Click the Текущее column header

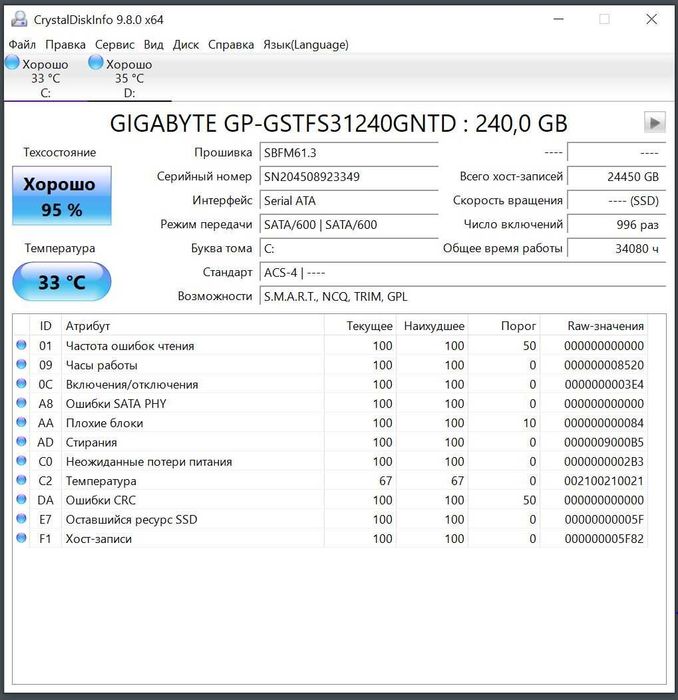360,326
